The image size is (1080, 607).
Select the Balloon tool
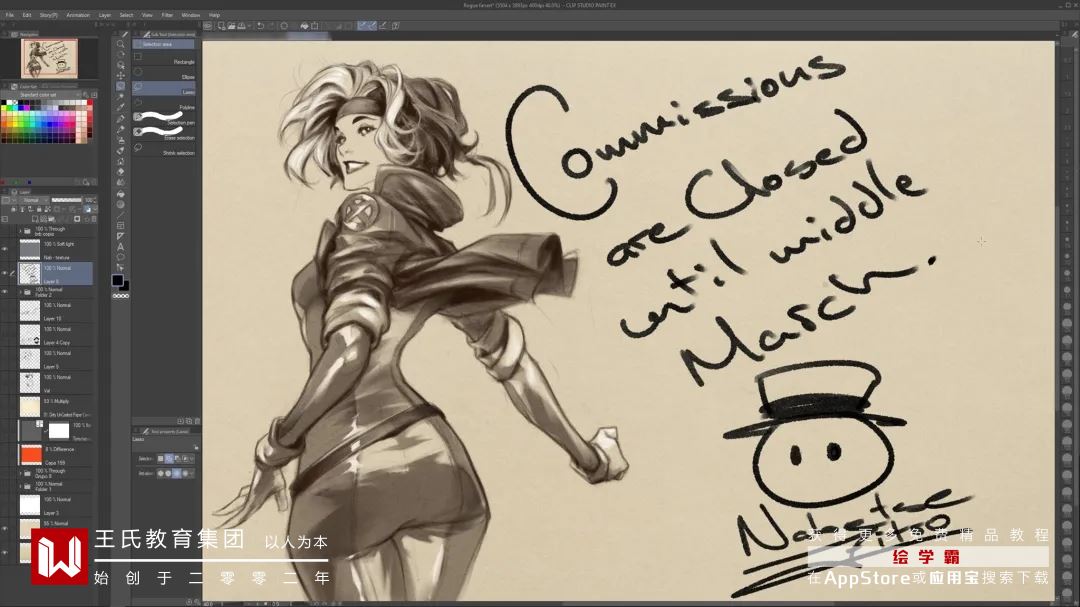click(121, 257)
